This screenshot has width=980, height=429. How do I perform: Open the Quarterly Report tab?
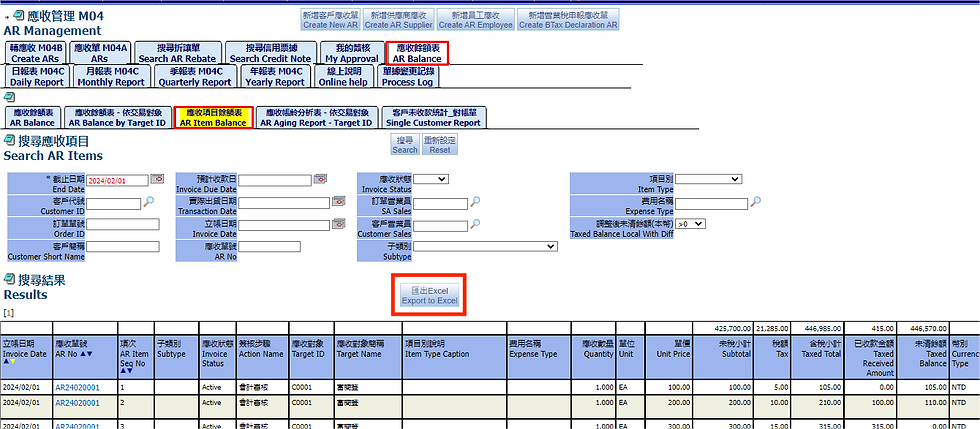coord(194,76)
